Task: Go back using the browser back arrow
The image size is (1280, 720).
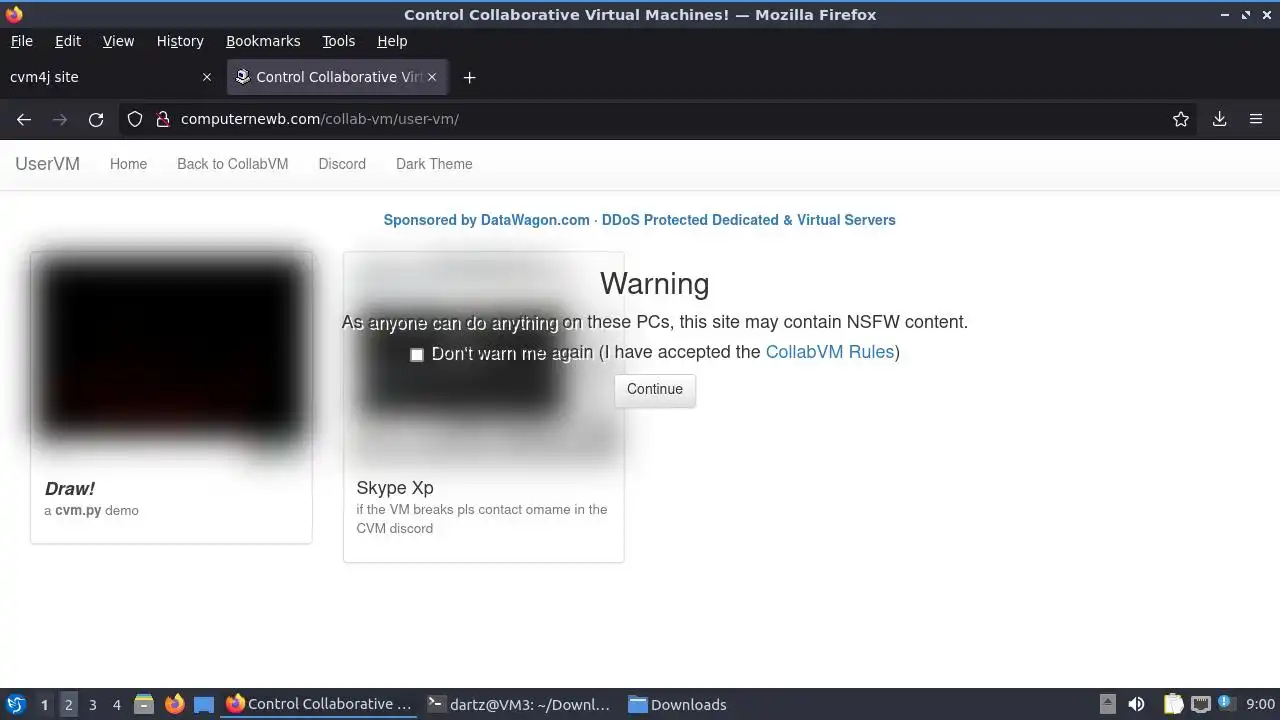Action: pos(24,119)
